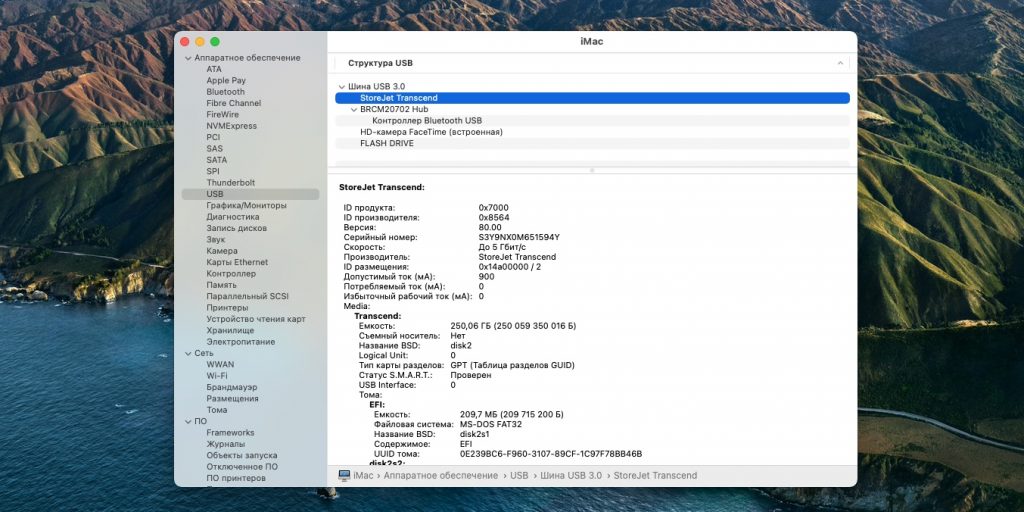This screenshot has width=1024, height=512.
Task: Open Графика/Мониторы section
Action: click(246, 206)
